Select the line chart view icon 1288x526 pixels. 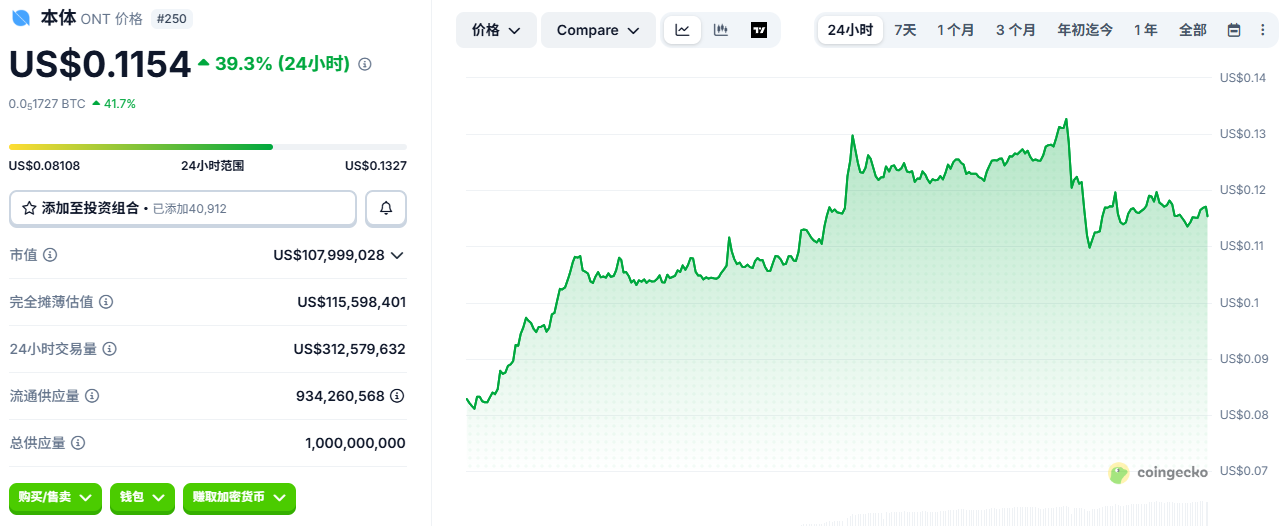(x=682, y=30)
